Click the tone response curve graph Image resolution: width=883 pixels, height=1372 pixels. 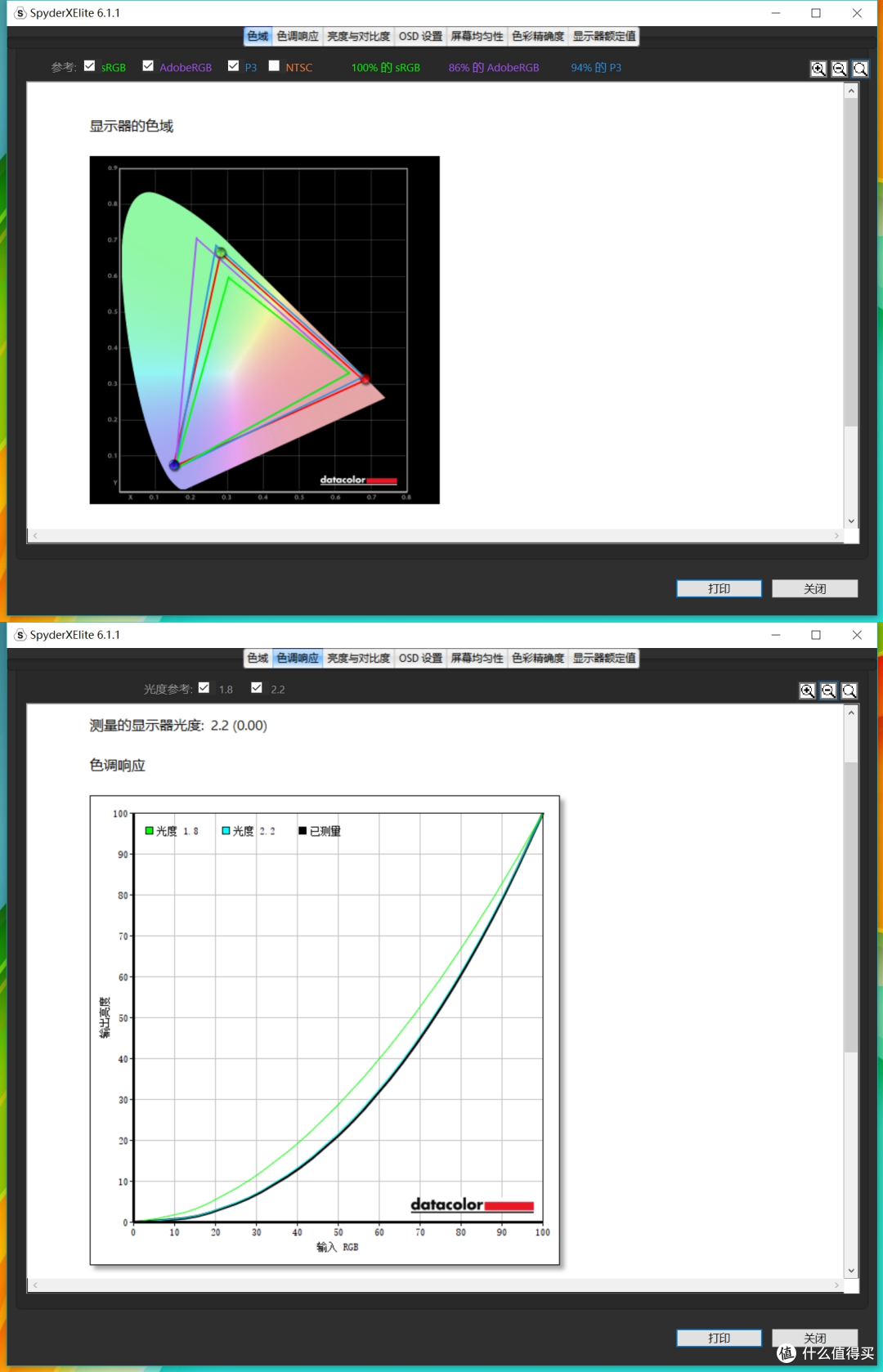(325, 1030)
